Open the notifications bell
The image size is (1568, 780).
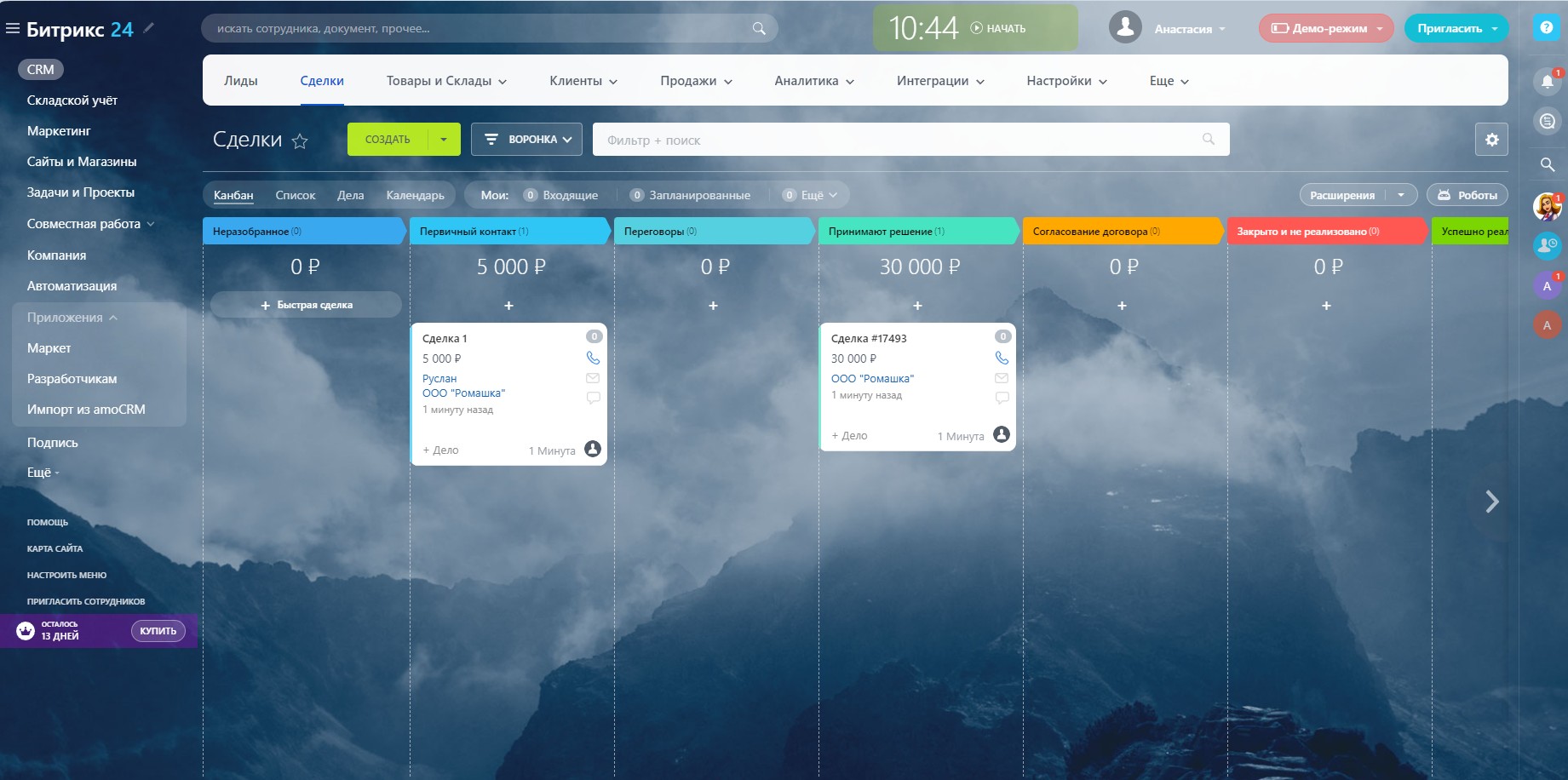(1548, 81)
